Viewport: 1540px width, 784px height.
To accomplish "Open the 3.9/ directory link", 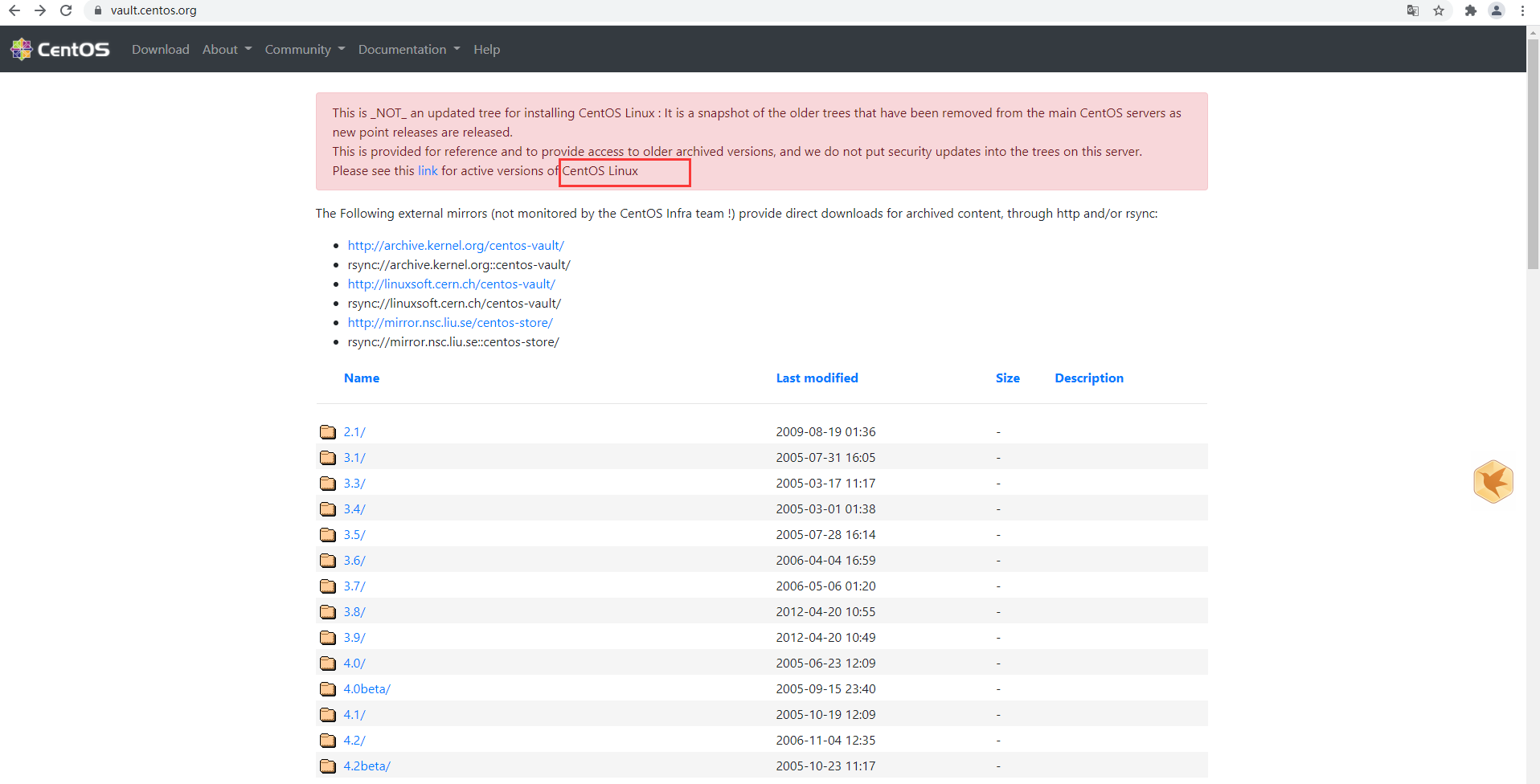I will coord(354,638).
